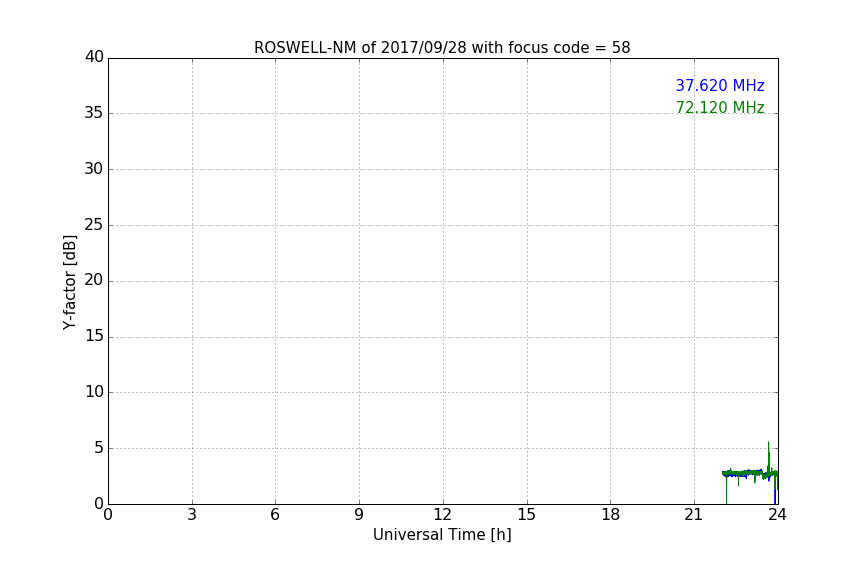Click the x-axis tick label '21'

point(694,515)
